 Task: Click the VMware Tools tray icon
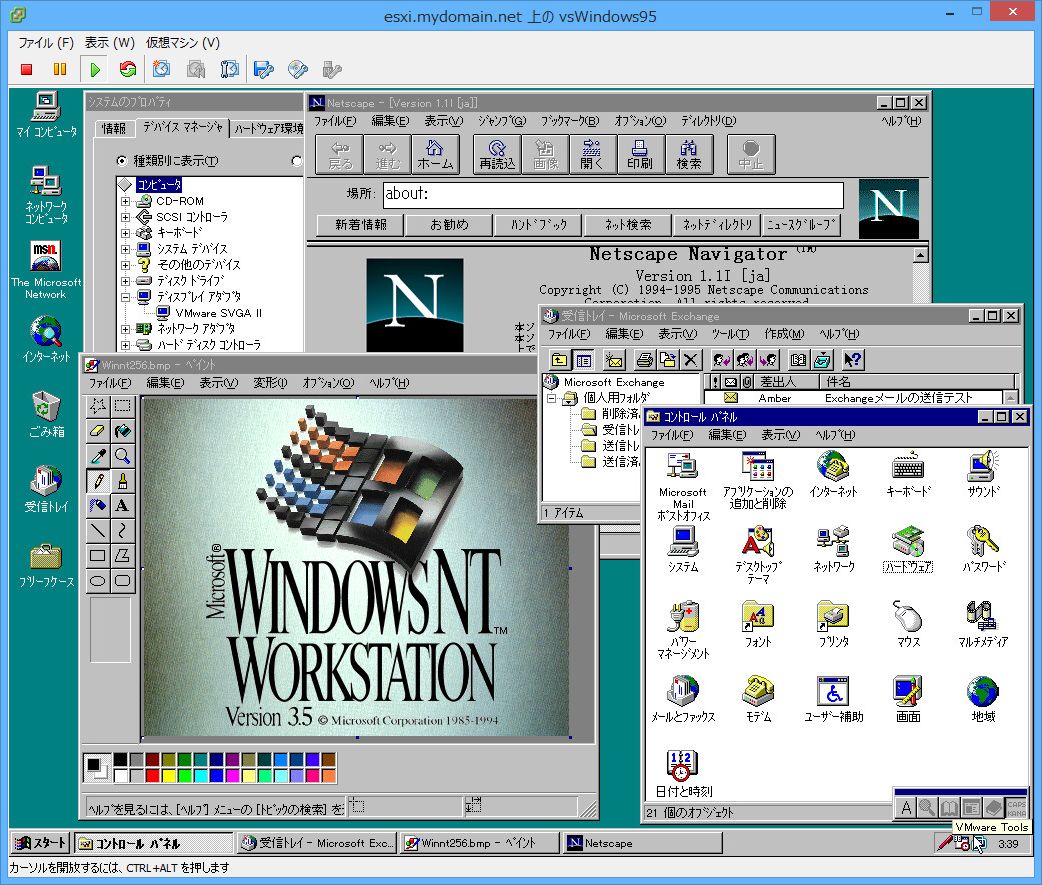click(x=980, y=843)
